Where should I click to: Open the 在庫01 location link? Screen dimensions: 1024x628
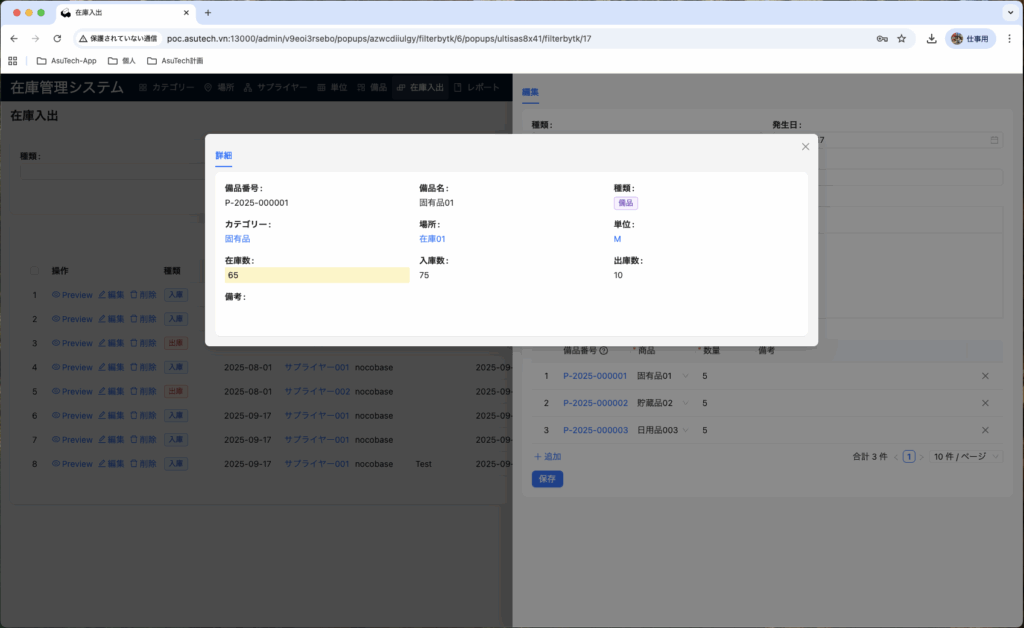(x=432, y=239)
